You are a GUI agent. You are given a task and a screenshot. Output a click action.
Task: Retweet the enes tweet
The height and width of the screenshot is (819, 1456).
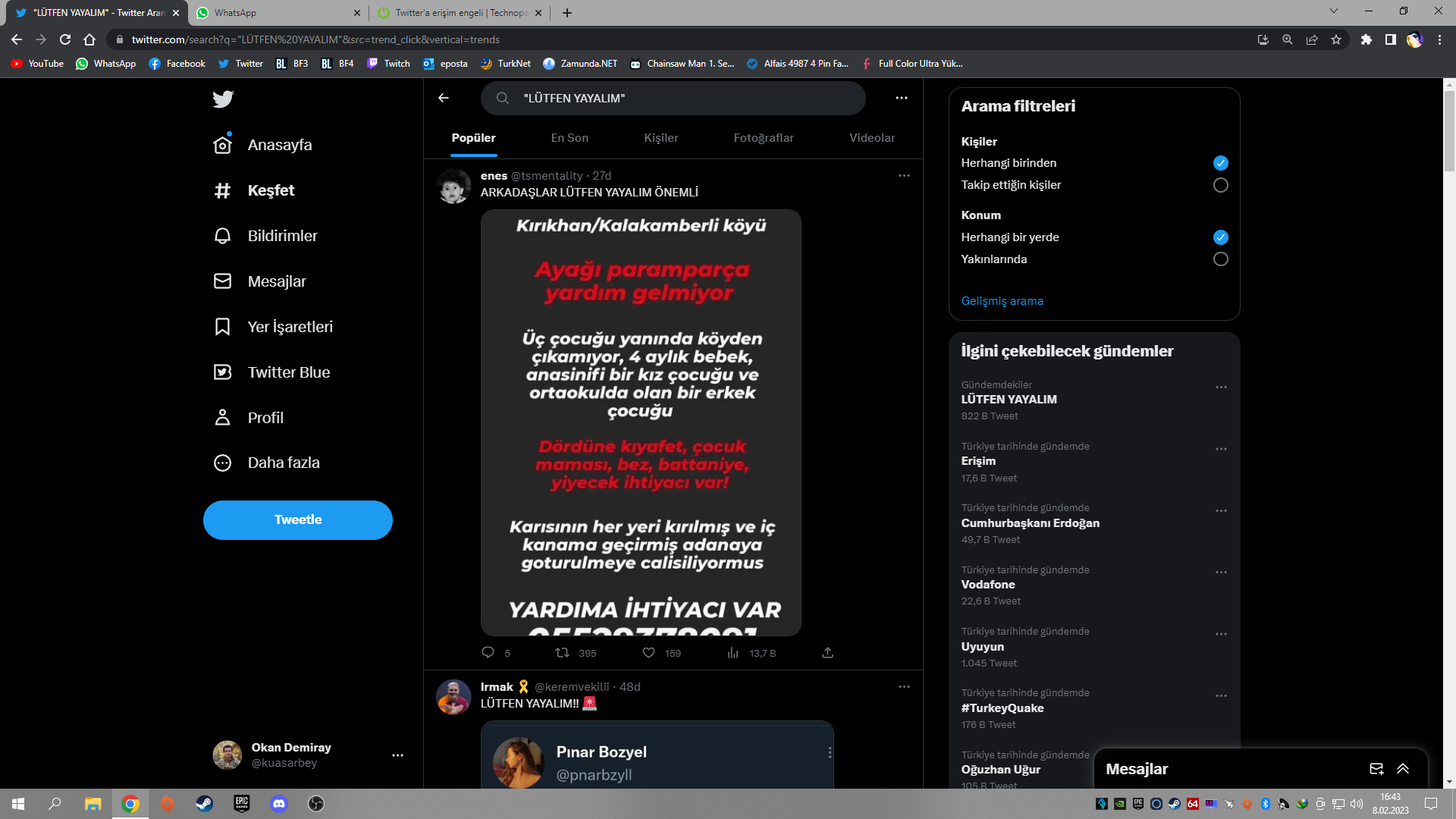tap(562, 653)
